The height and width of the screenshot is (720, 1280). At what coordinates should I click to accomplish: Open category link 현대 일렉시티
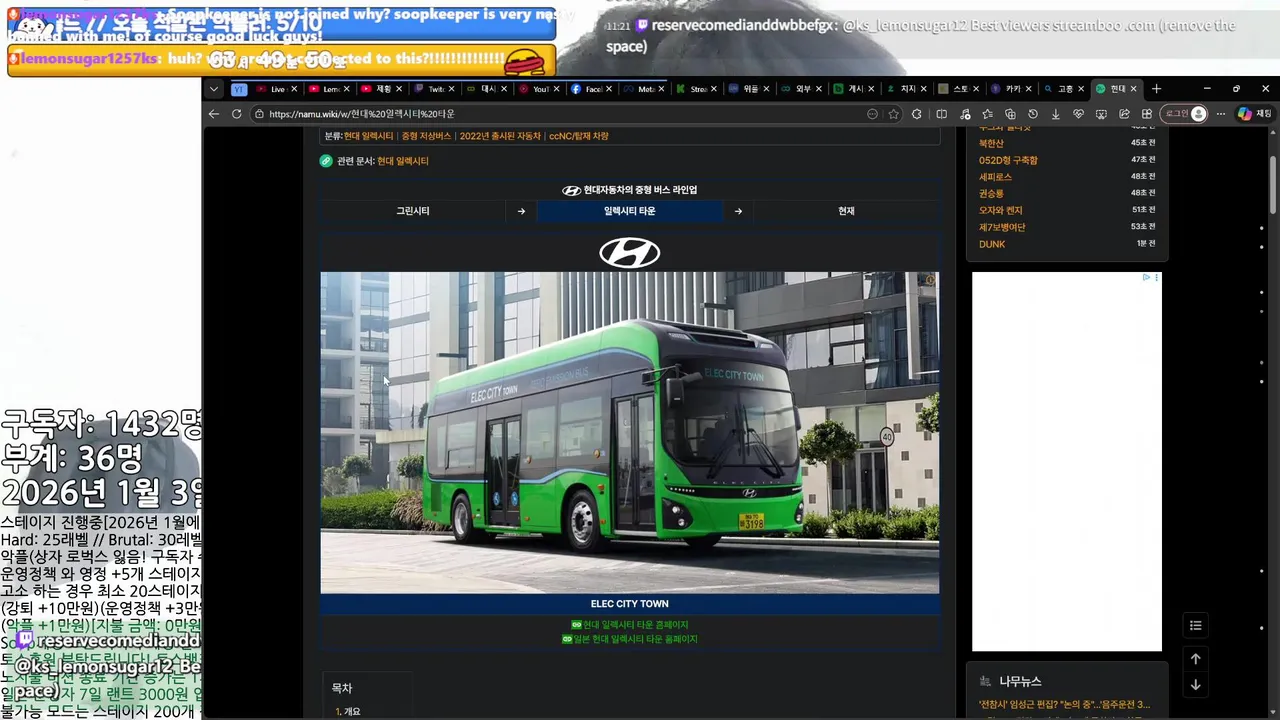coord(369,136)
